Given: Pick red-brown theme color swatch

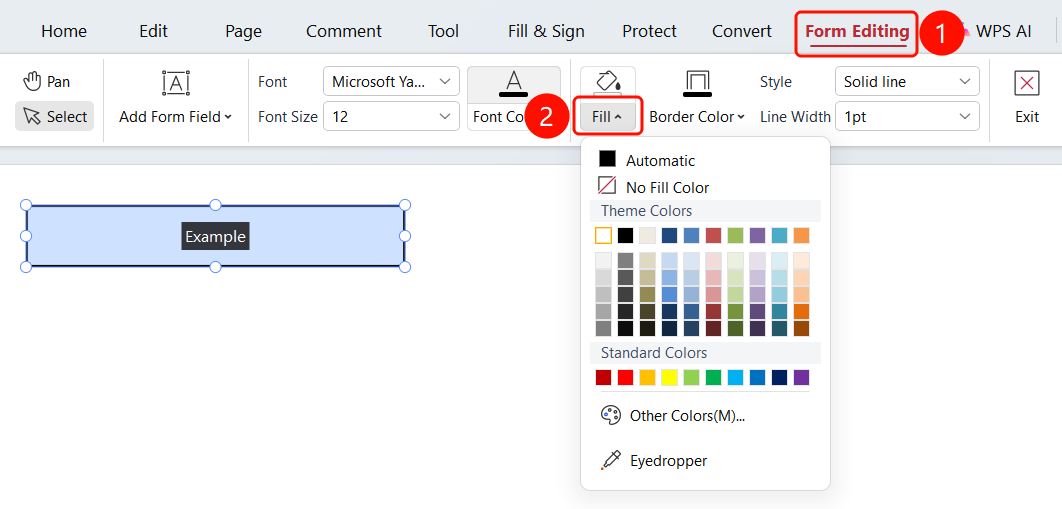Looking at the screenshot, I should tap(713, 236).
